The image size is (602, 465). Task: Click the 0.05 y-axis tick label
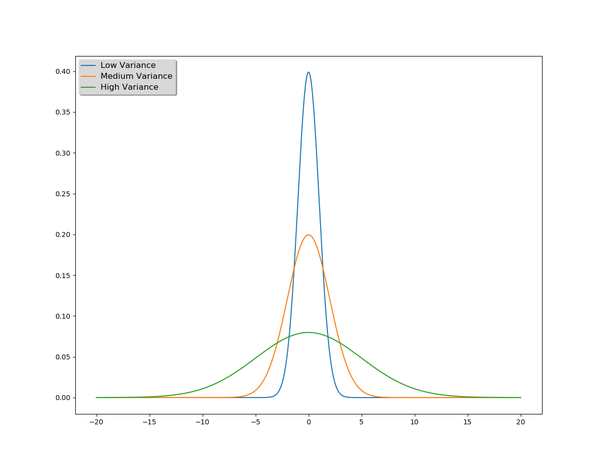tap(63, 357)
